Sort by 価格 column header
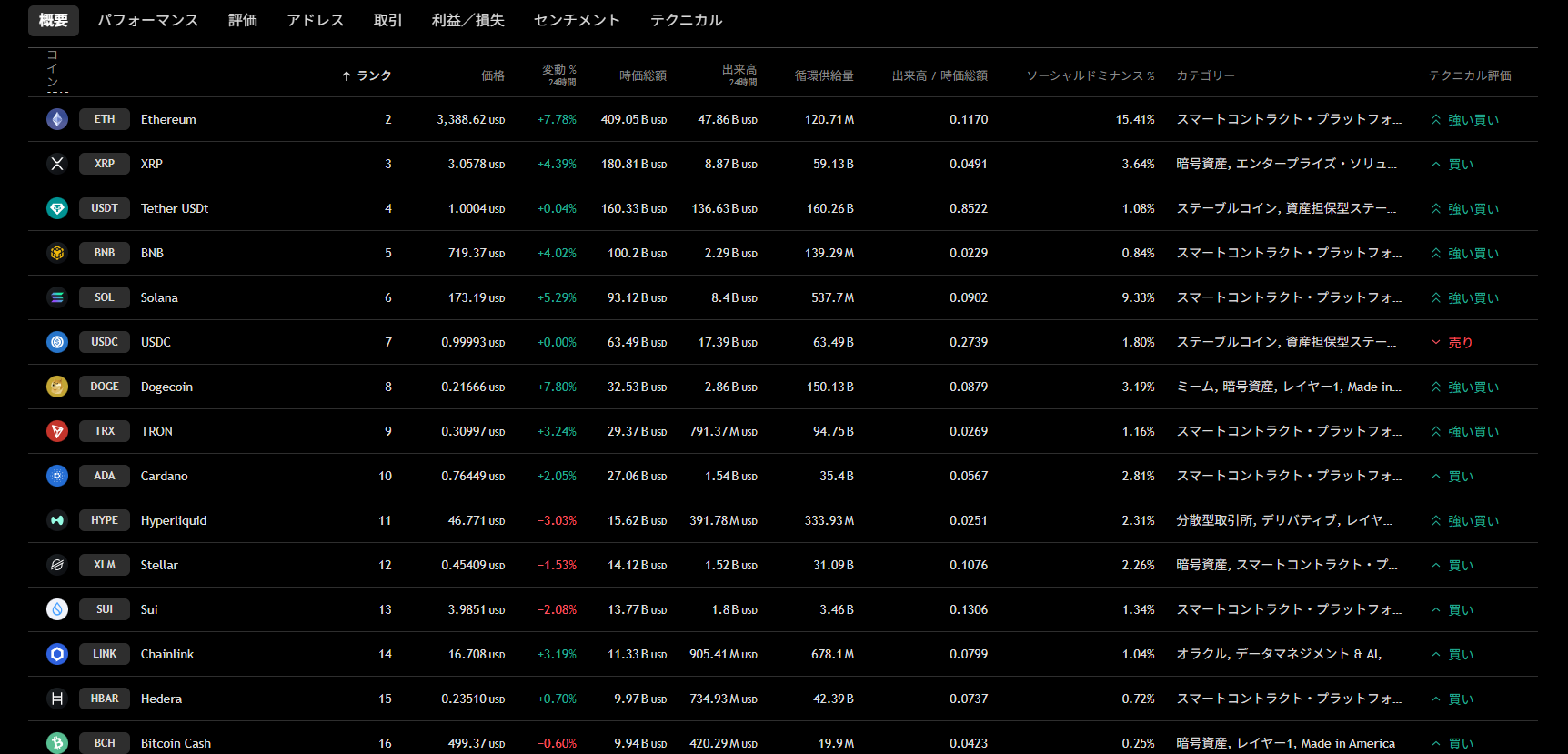Viewport: 1568px width, 754px height. 493,75
